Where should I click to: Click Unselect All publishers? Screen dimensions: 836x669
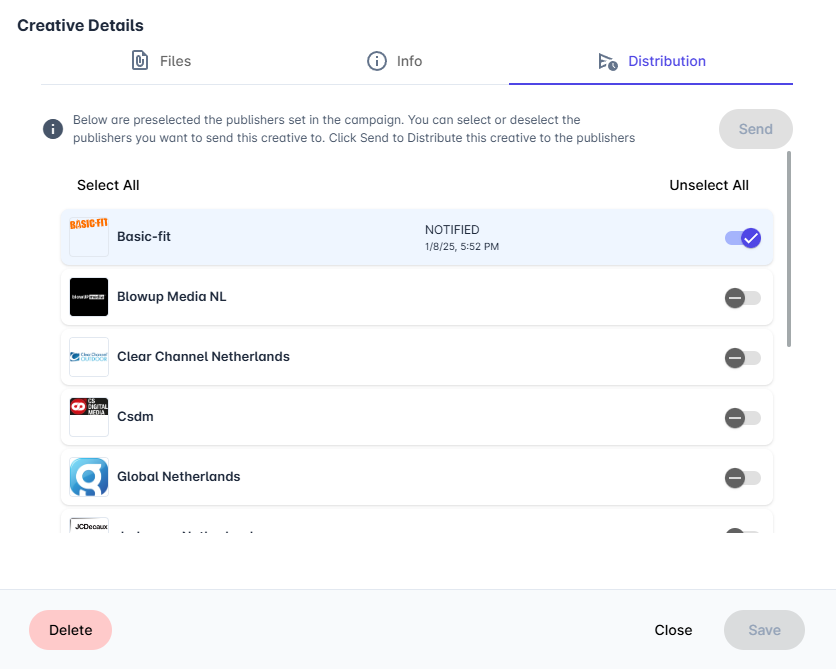pos(709,185)
